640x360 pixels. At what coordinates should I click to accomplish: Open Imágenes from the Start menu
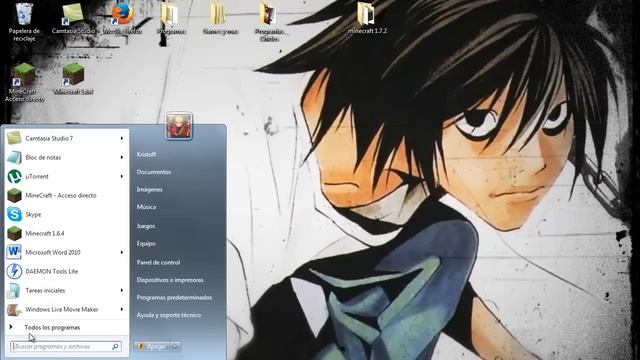pyautogui.click(x=149, y=190)
